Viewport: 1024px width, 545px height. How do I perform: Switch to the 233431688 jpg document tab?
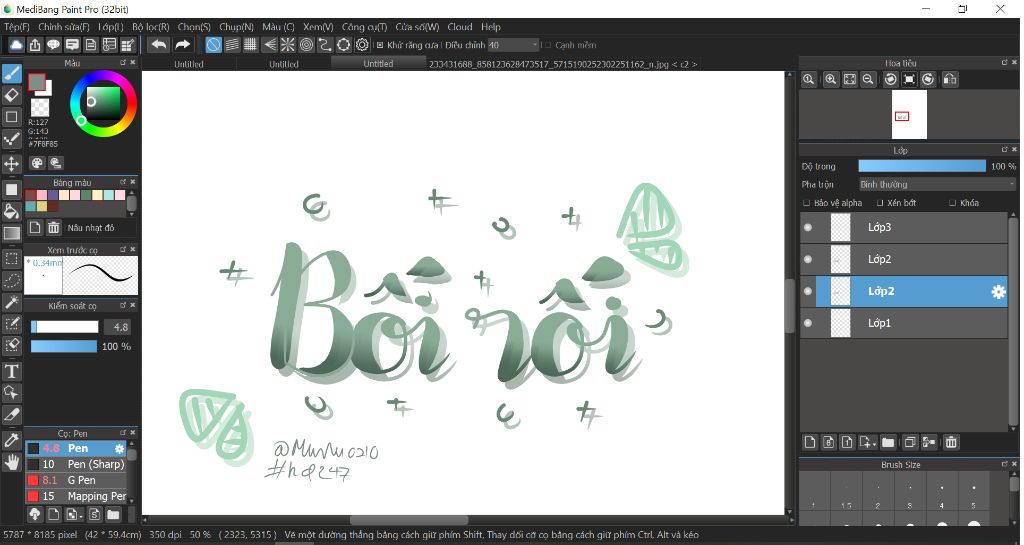[x=563, y=64]
